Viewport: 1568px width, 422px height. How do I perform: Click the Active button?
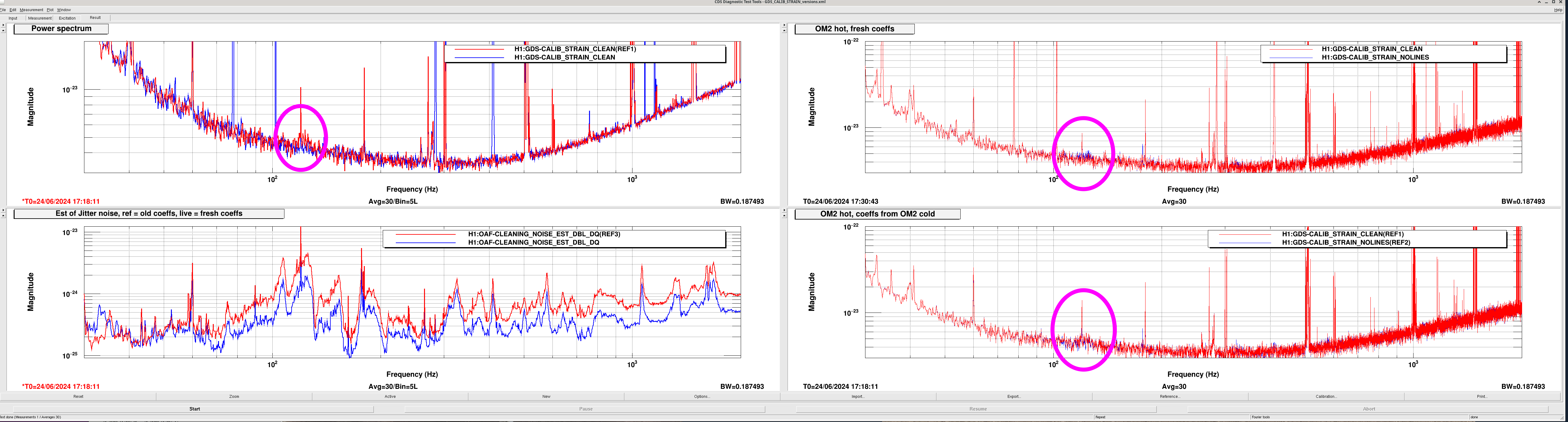point(390,397)
